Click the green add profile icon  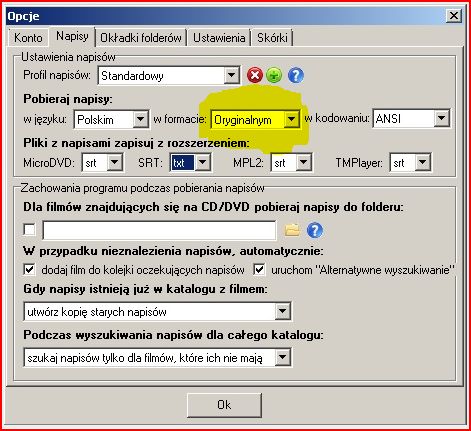point(274,75)
